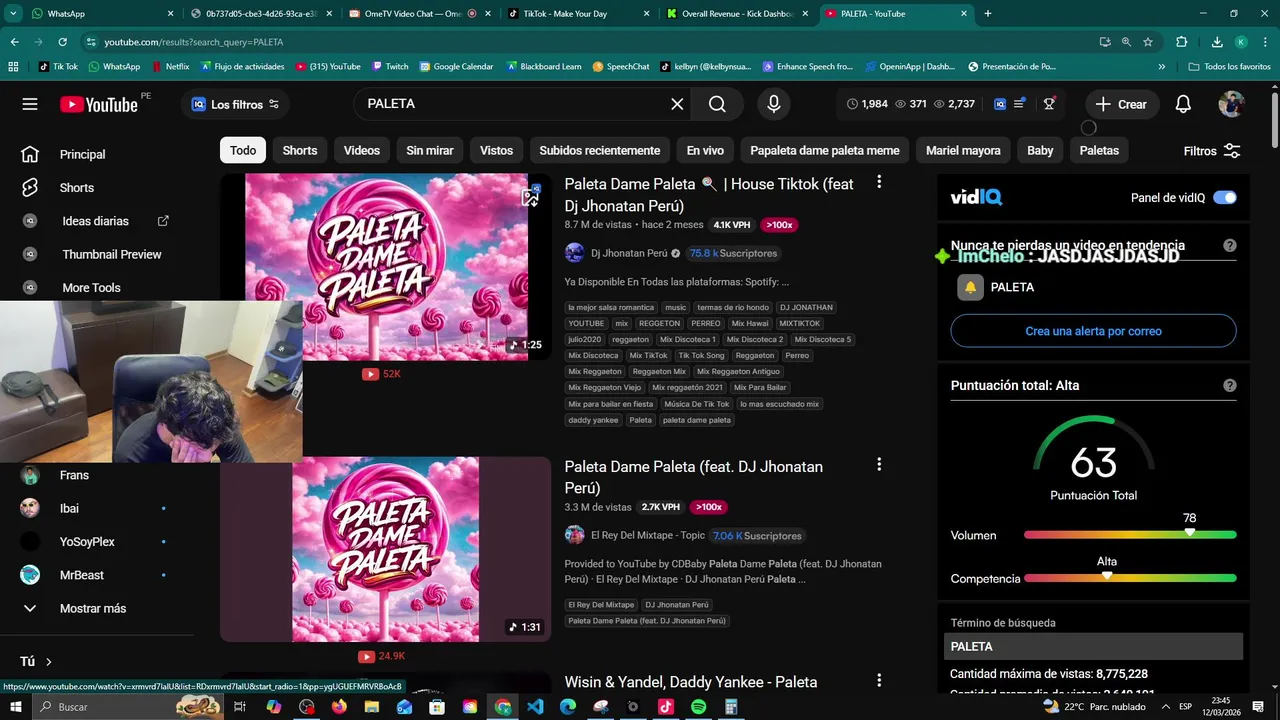Open Ideas diarias in the sidebar

[96, 221]
